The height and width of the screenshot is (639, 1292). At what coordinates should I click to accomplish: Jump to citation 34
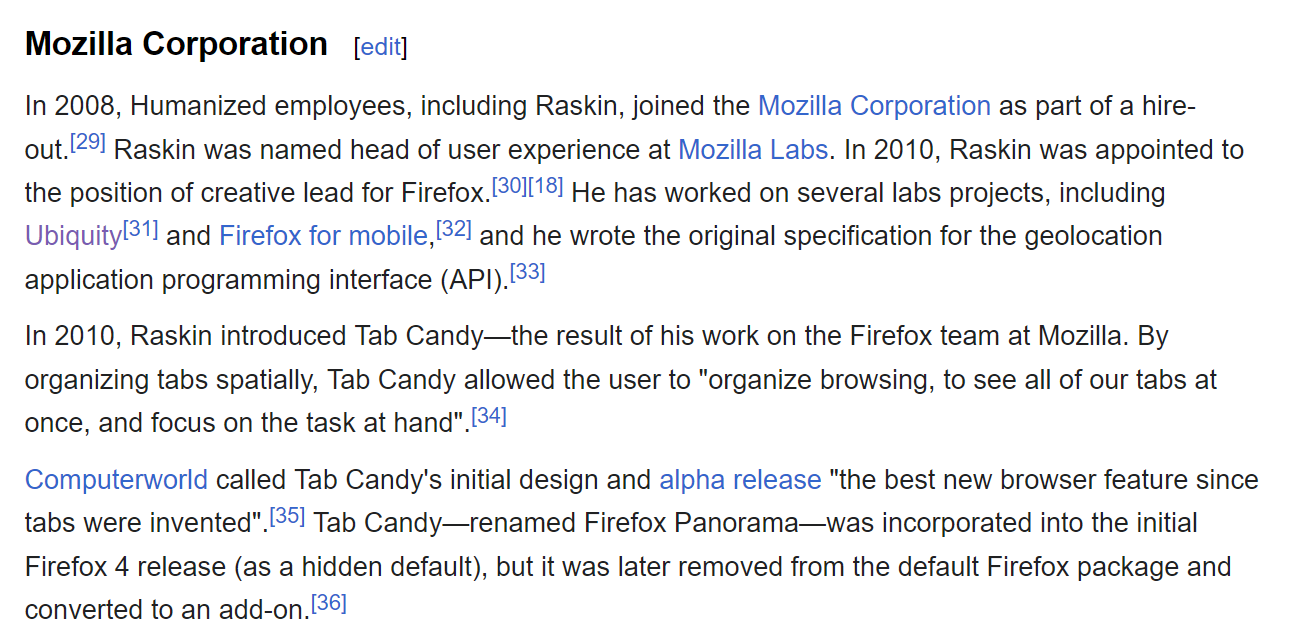(x=489, y=415)
